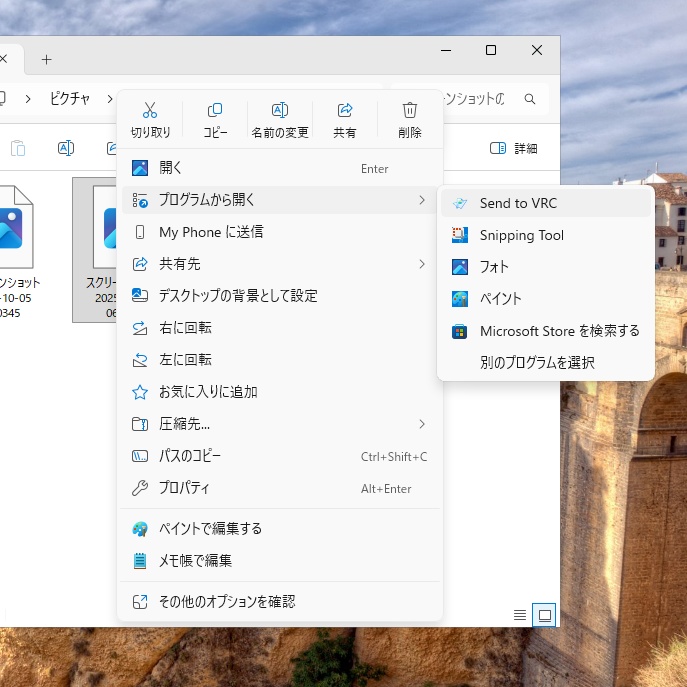The height and width of the screenshot is (687, 687).
Task: Switch to large thumbnails view icon
Action: tap(545, 615)
